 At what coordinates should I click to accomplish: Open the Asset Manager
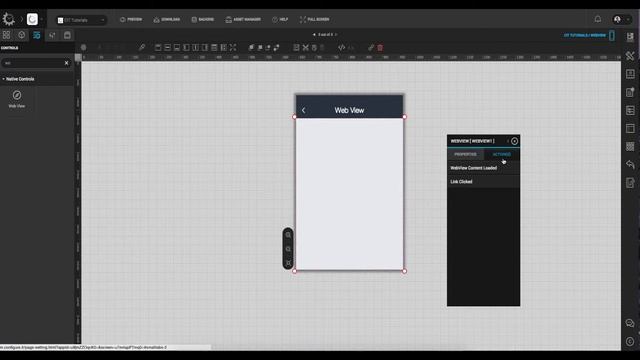[243, 19]
